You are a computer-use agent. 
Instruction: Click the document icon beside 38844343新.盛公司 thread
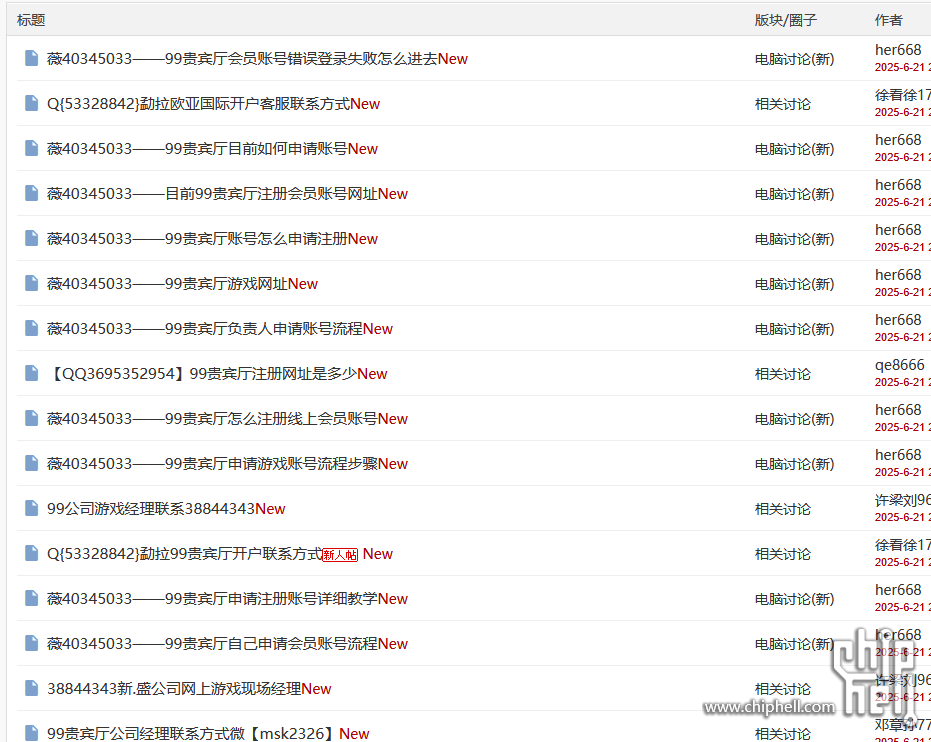[31, 689]
